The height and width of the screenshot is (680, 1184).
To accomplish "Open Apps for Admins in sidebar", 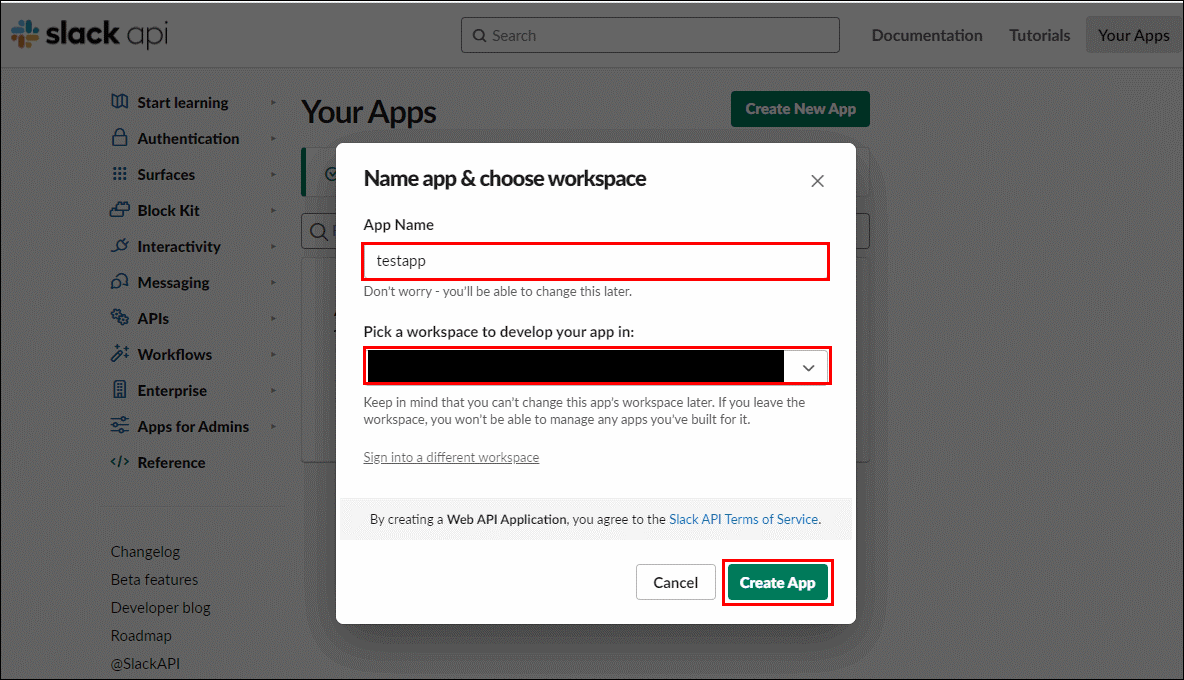I will tap(193, 426).
